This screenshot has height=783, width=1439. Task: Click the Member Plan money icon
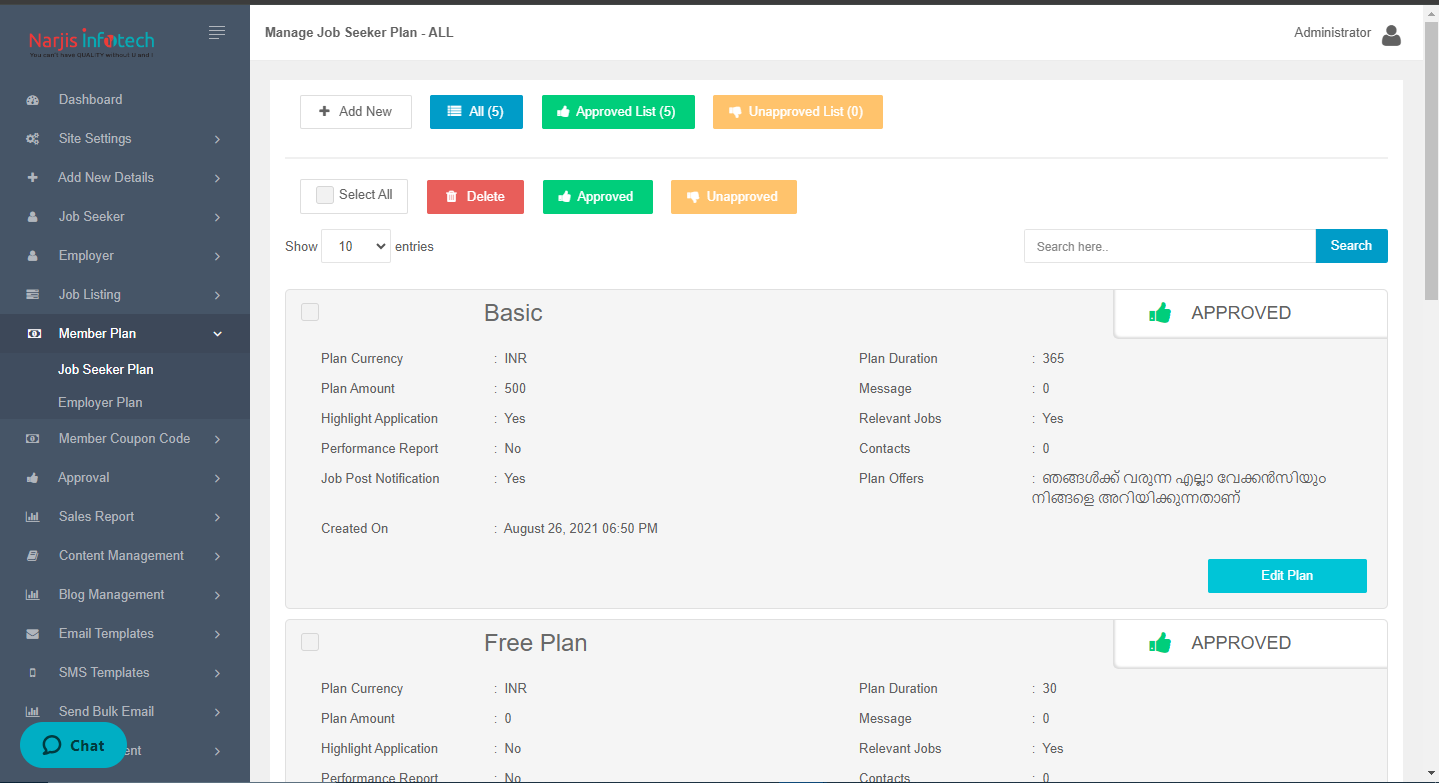click(x=34, y=334)
